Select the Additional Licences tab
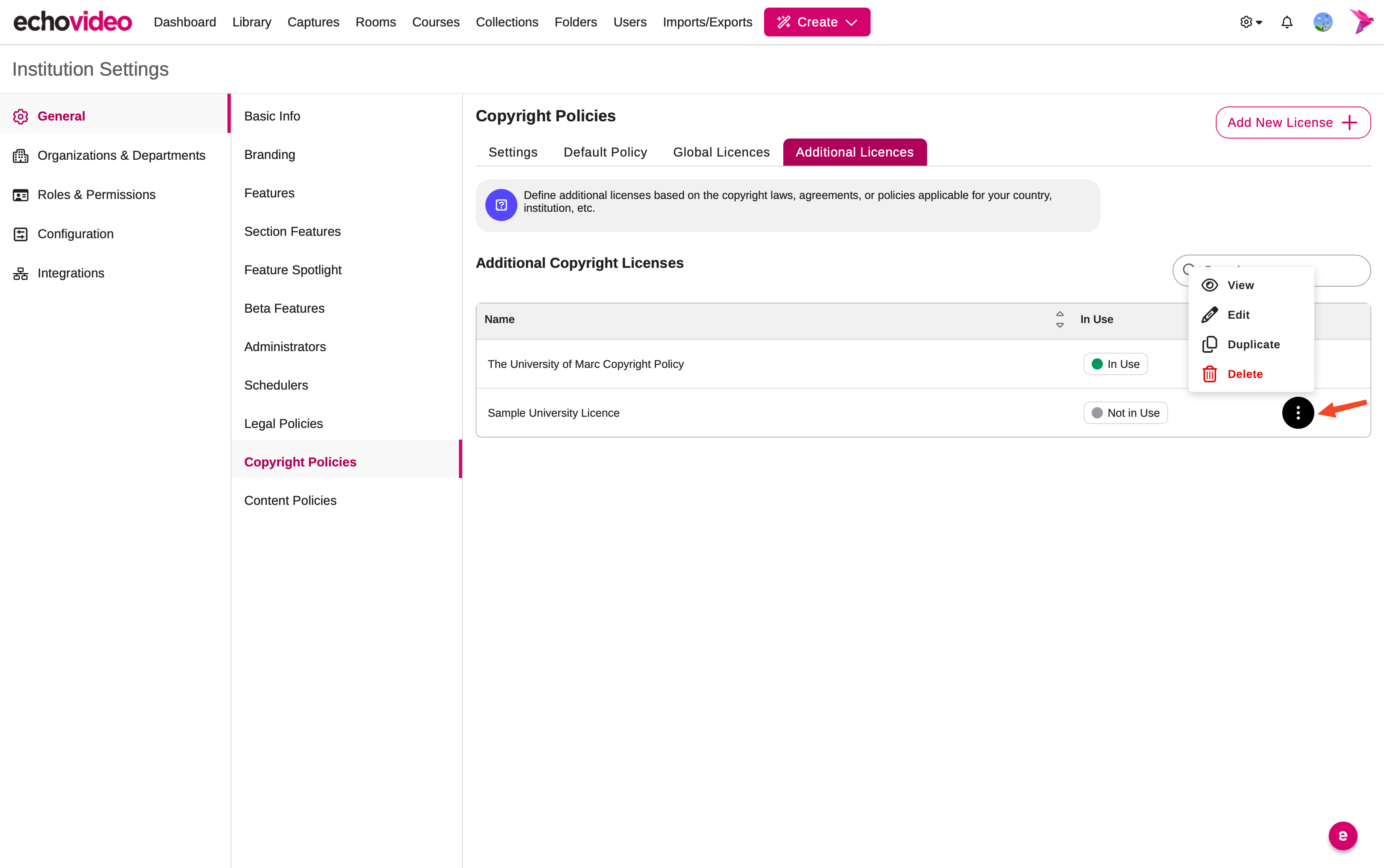The image size is (1384, 868). [854, 152]
